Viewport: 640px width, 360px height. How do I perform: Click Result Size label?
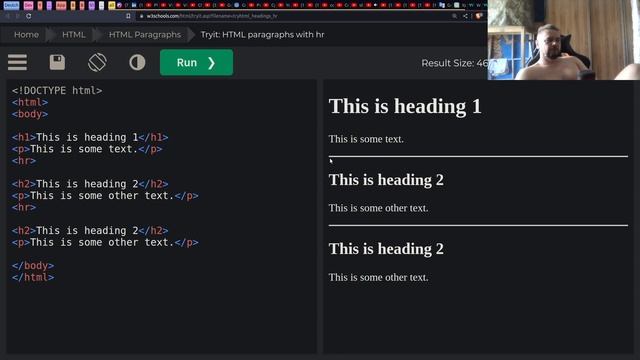point(454,63)
